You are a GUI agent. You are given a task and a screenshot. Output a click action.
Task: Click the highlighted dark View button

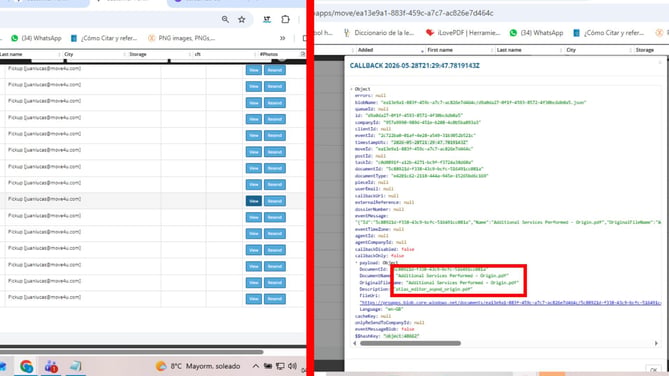tap(253, 201)
